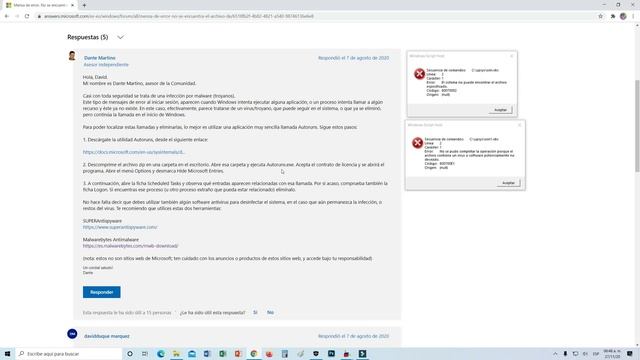The width and height of the screenshot is (640, 360).
Task: Open the Chrome extensions puzzle icon
Action: coord(613,16)
